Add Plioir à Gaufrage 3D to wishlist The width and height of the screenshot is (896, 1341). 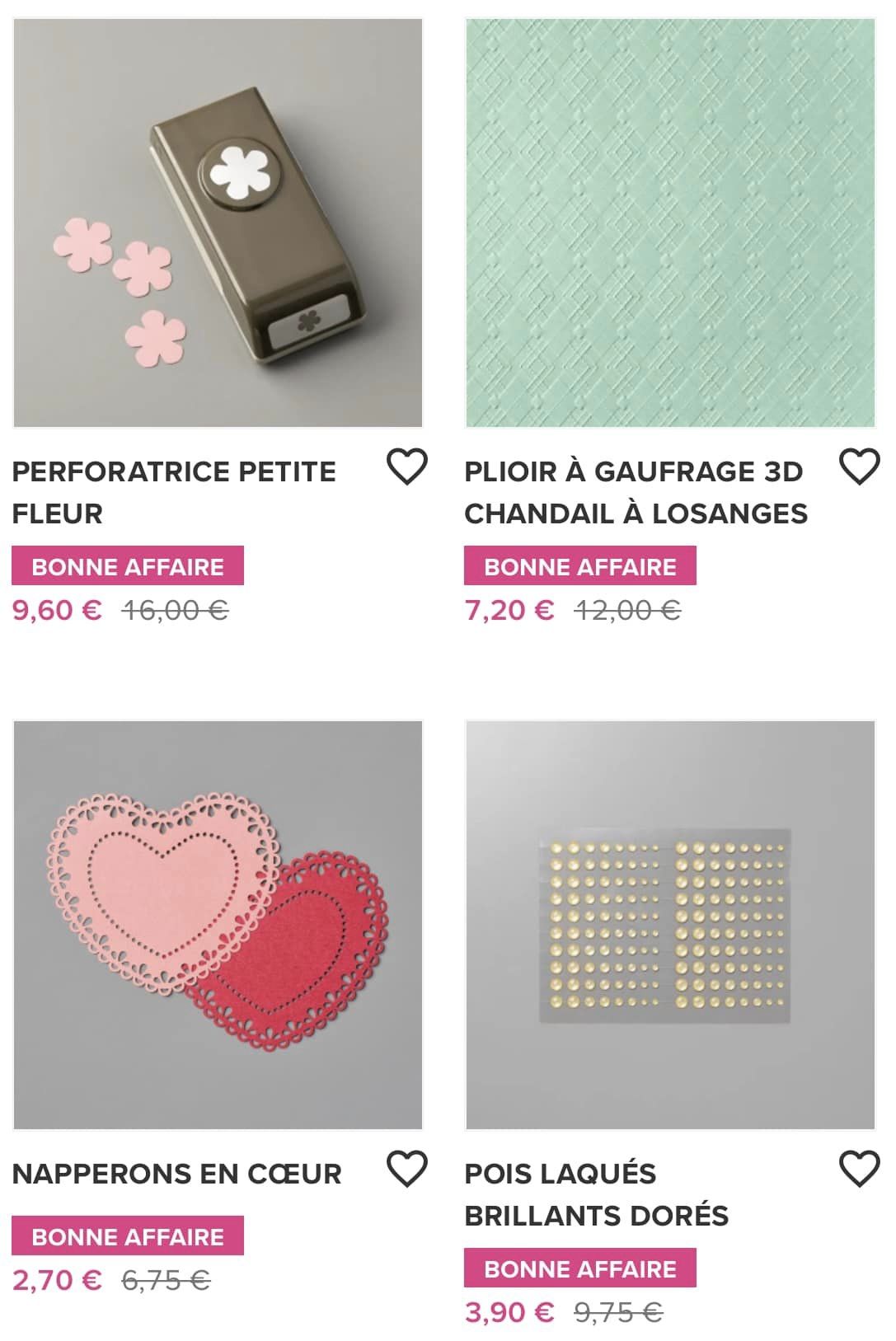pyautogui.click(x=859, y=467)
